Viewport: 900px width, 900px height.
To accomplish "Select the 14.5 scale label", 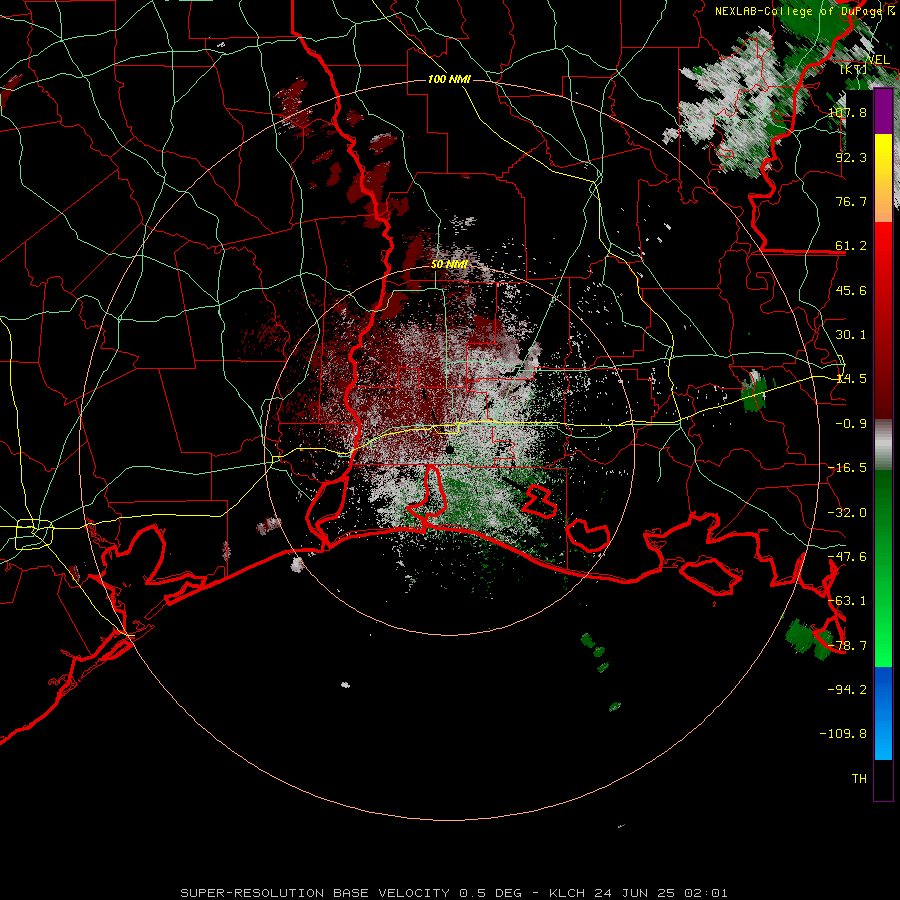I will coord(851,379).
